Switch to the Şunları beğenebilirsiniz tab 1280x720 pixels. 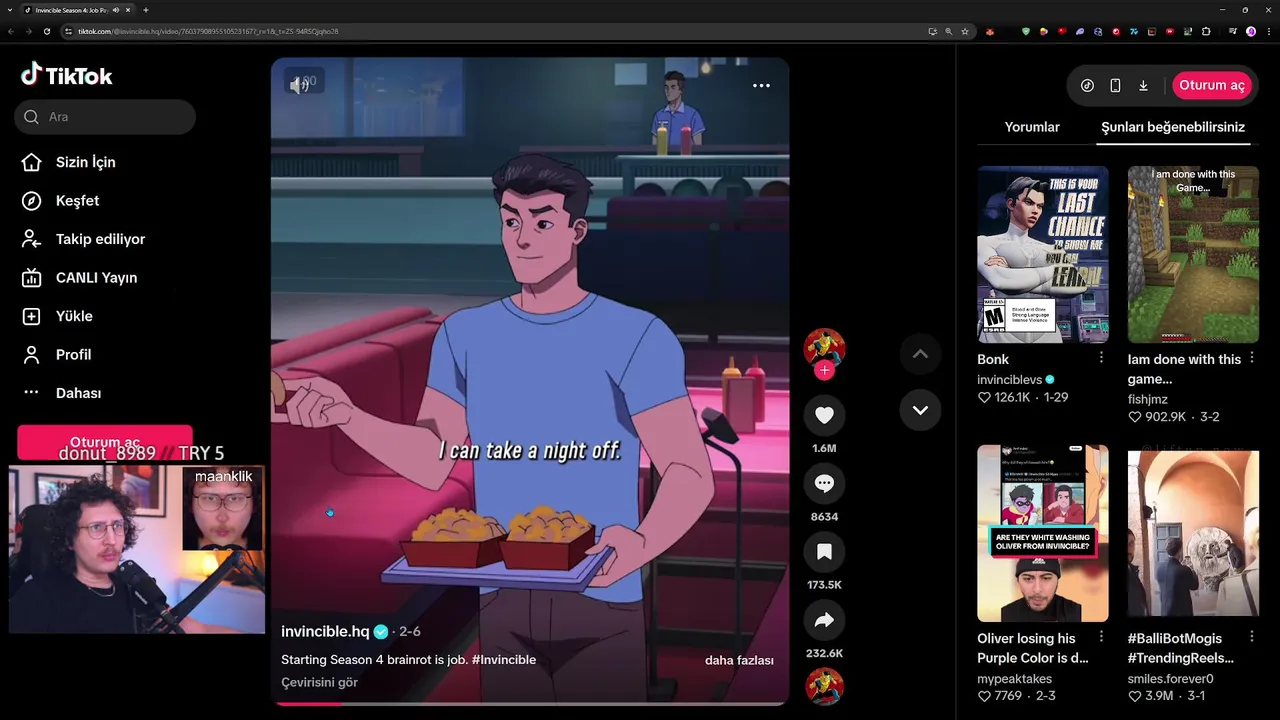(1173, 127)
